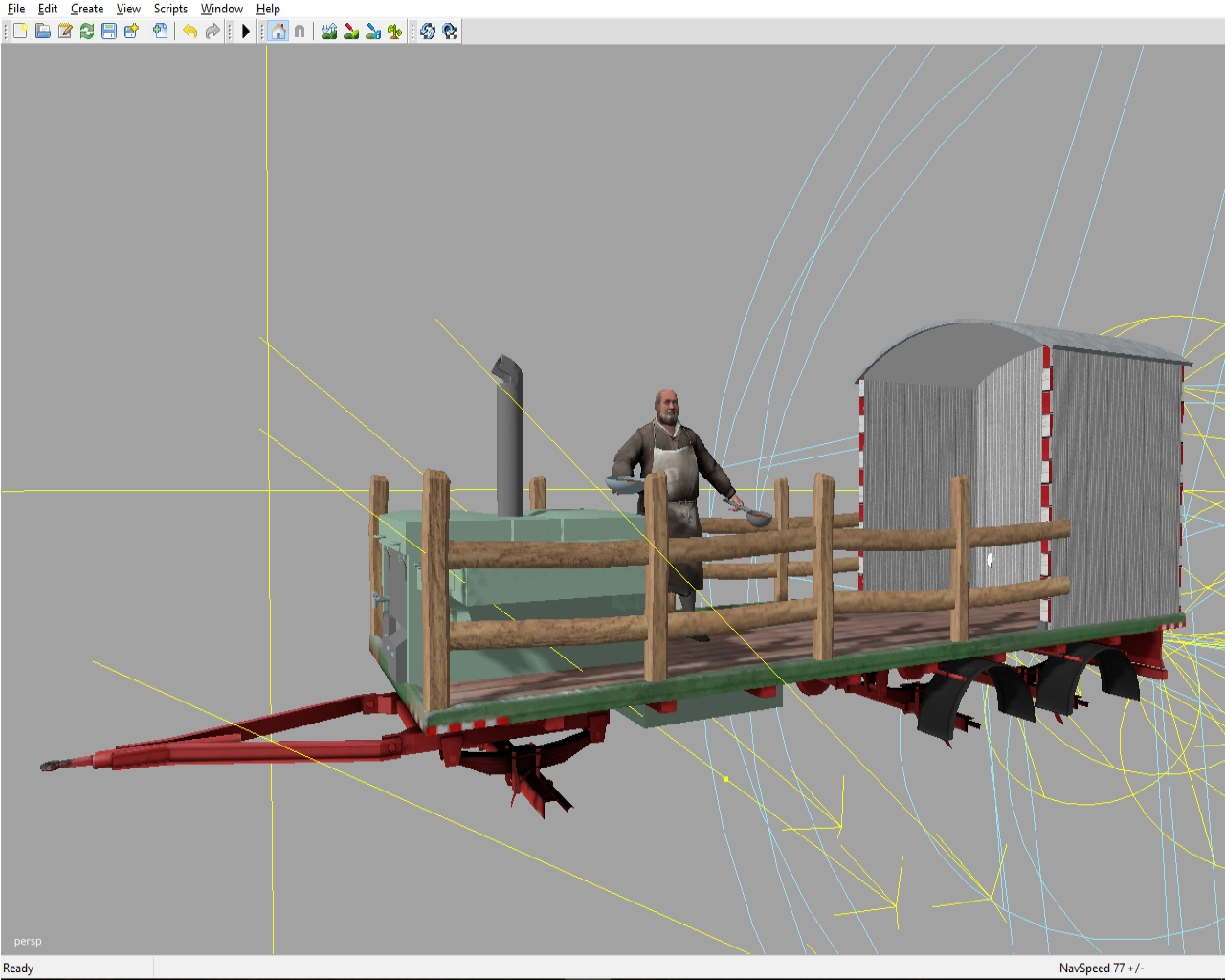Open the File menu
Viewport: 1225px width, 980px height.
(16, 9)
